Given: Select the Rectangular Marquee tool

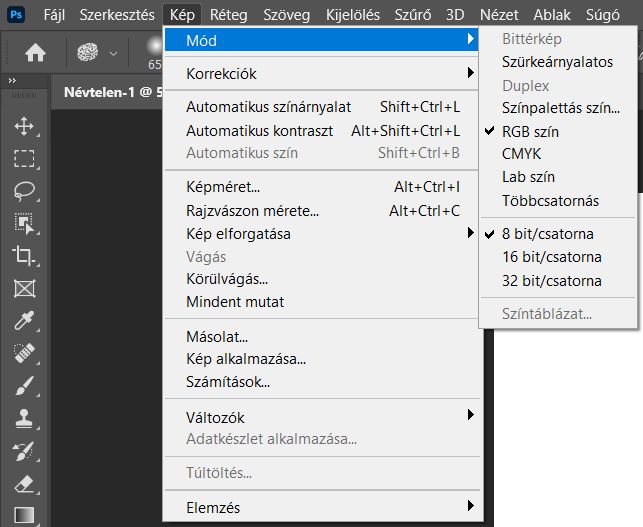Looking at the screenshot, I should pos(24,159).
